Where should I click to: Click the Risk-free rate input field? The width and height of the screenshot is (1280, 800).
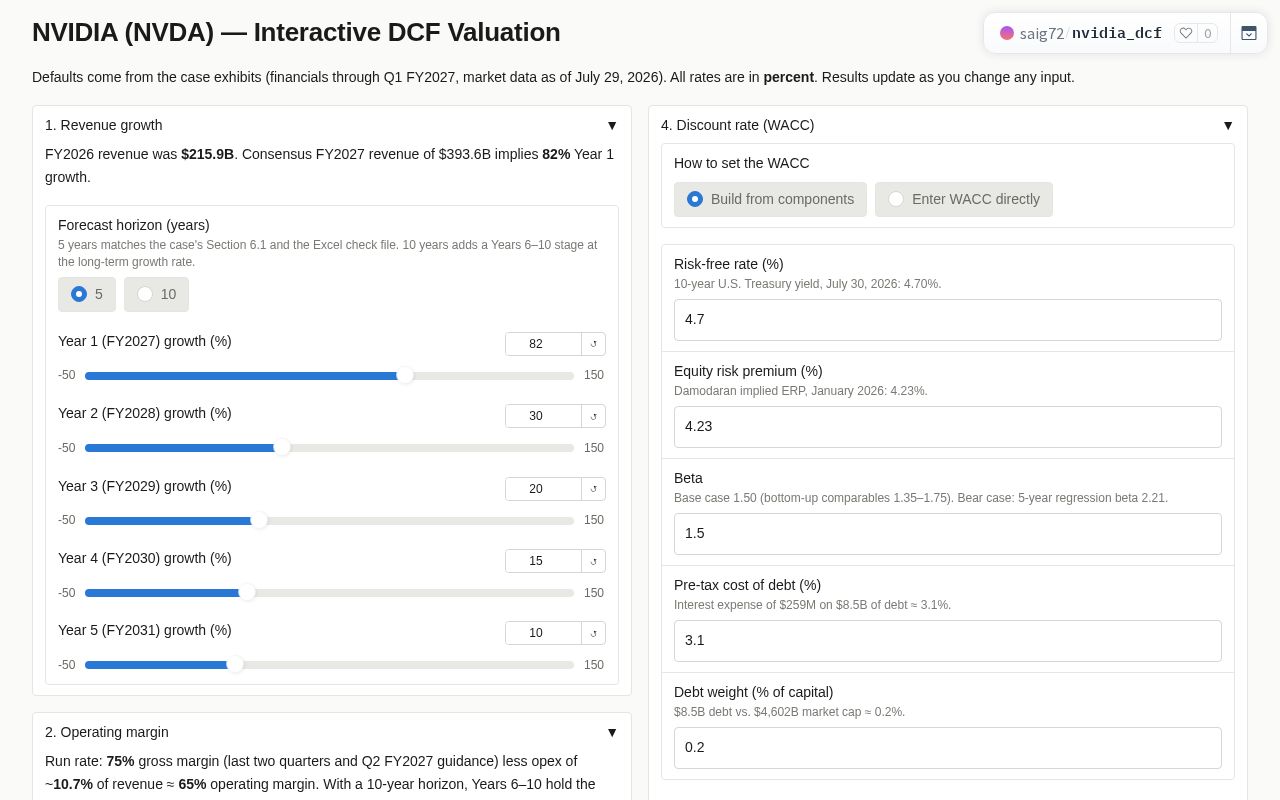tap(948, 320)
